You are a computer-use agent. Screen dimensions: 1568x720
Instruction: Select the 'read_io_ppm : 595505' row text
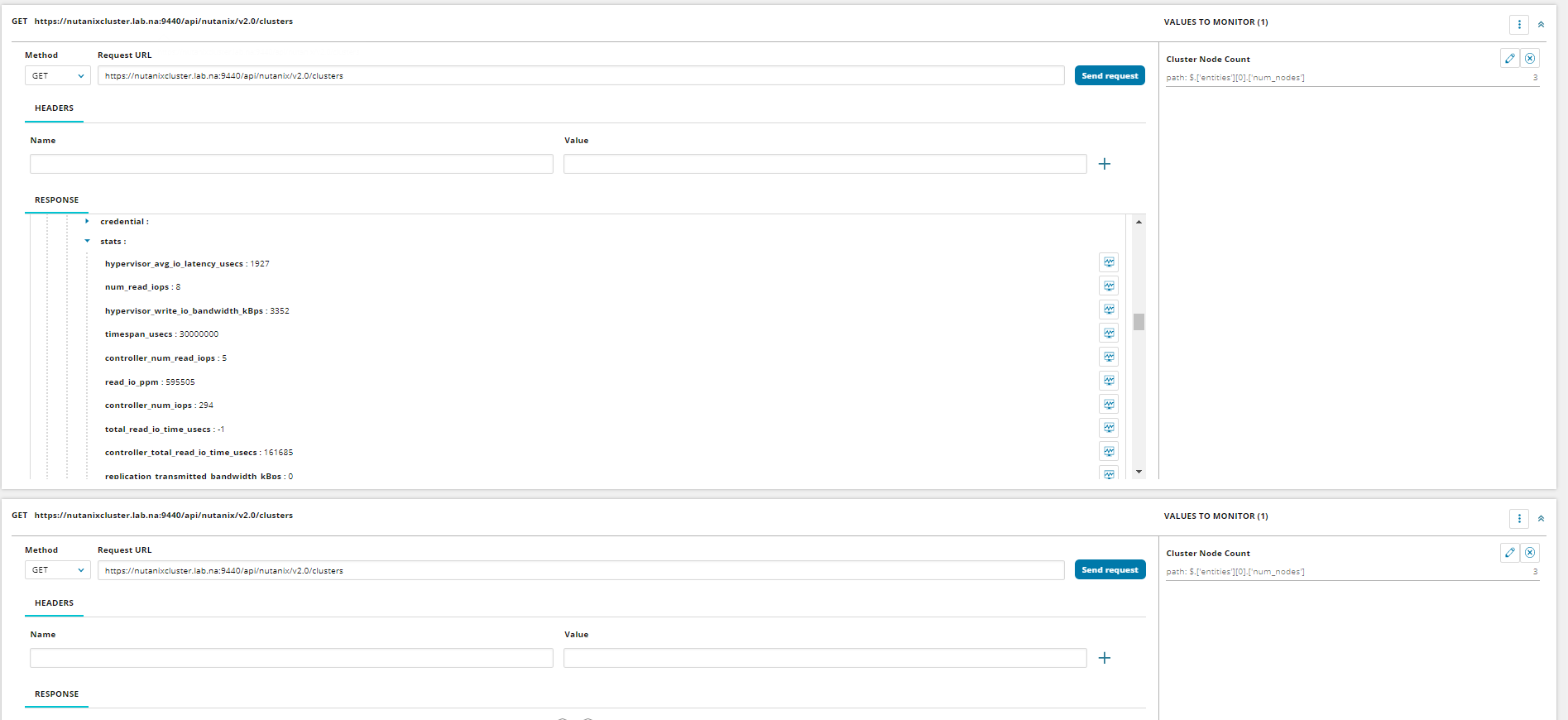pos(150,382)
